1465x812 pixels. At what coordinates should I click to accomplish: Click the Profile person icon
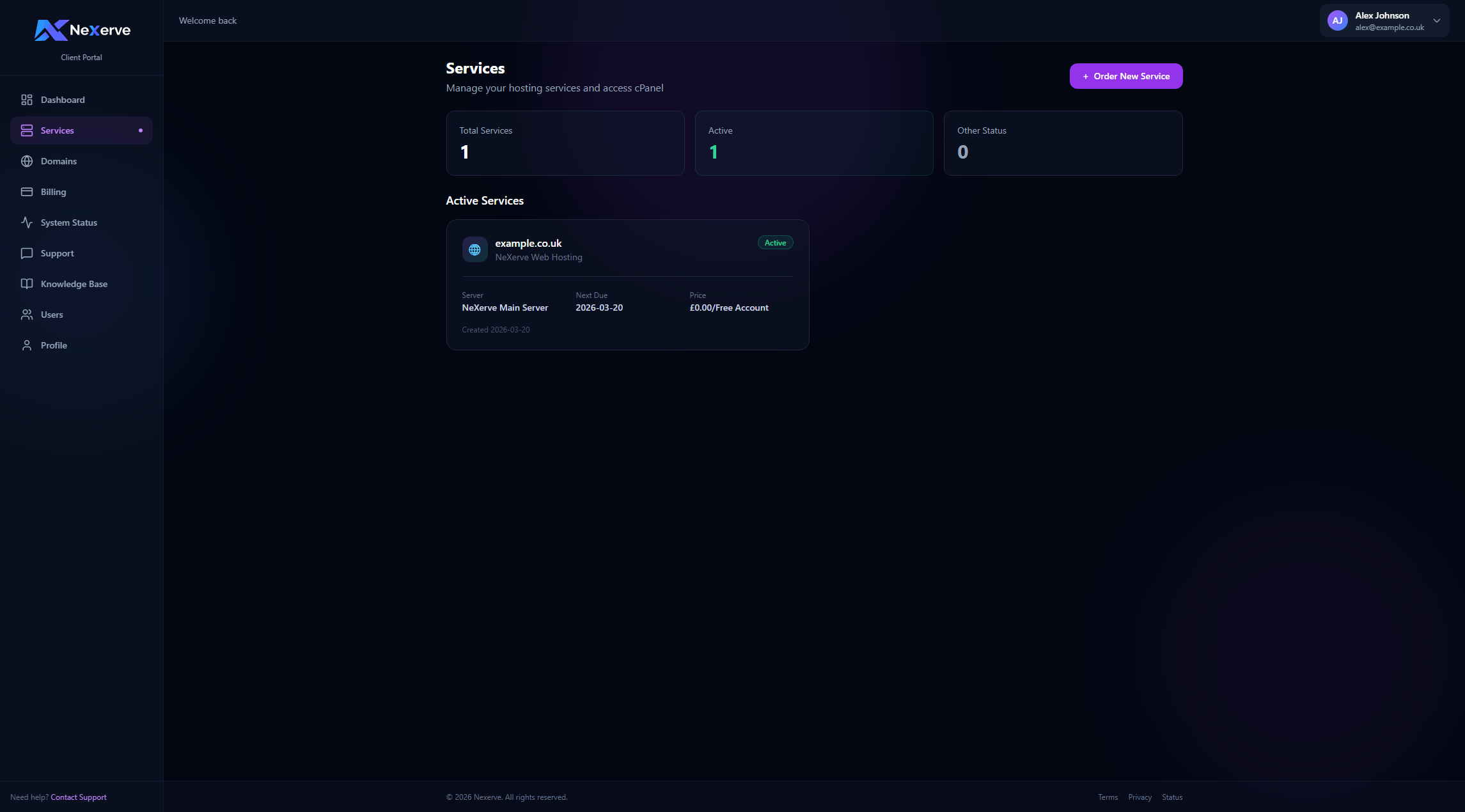27,345
